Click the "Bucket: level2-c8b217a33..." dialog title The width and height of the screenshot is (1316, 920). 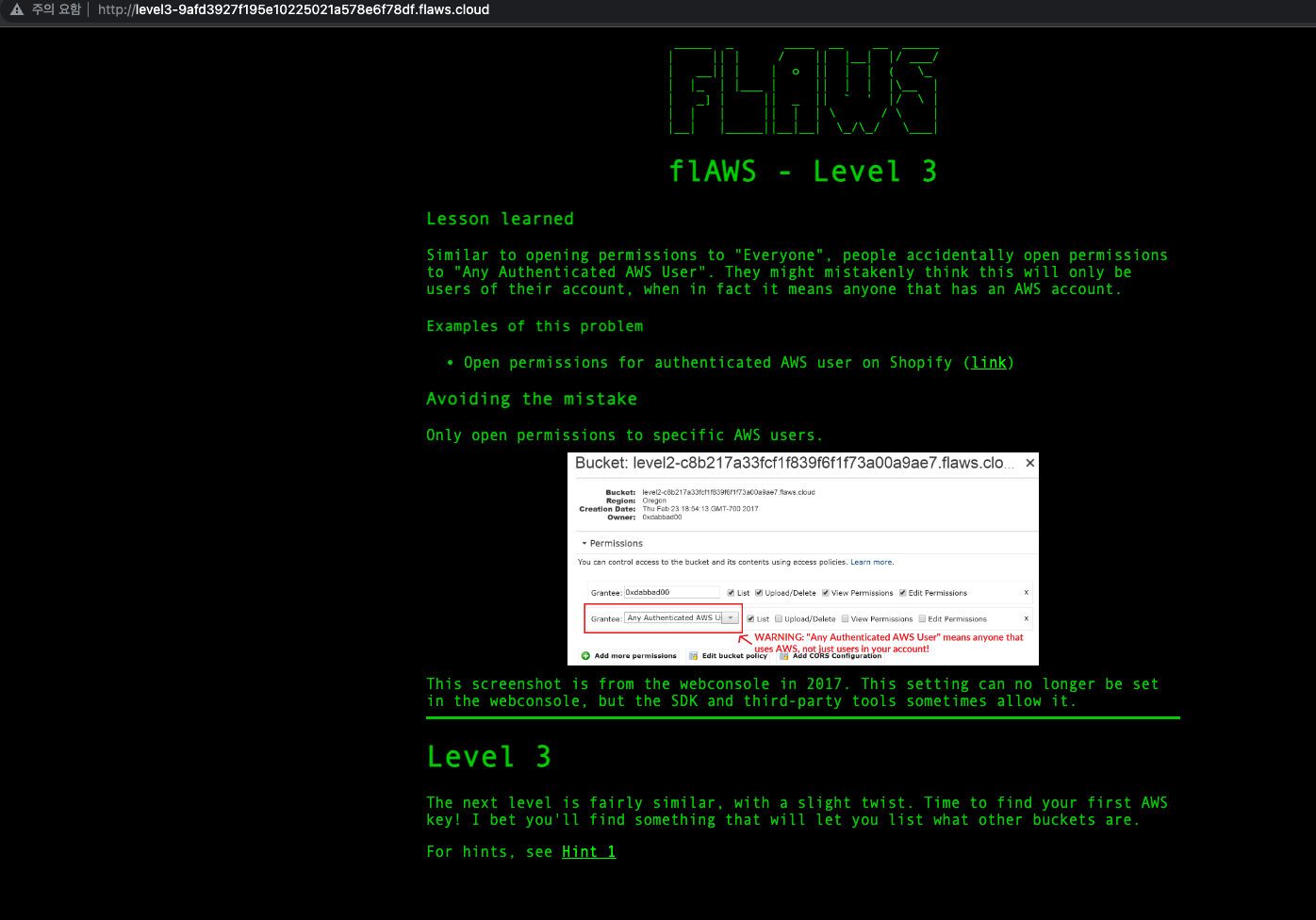(x=795, y=464)
